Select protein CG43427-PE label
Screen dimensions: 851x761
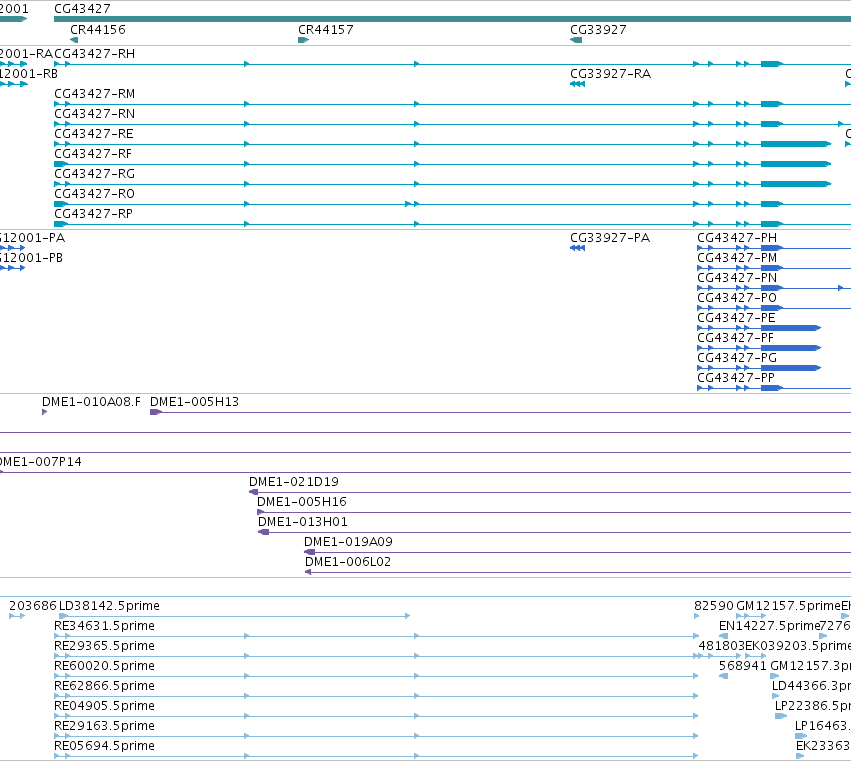click(736, 318)
